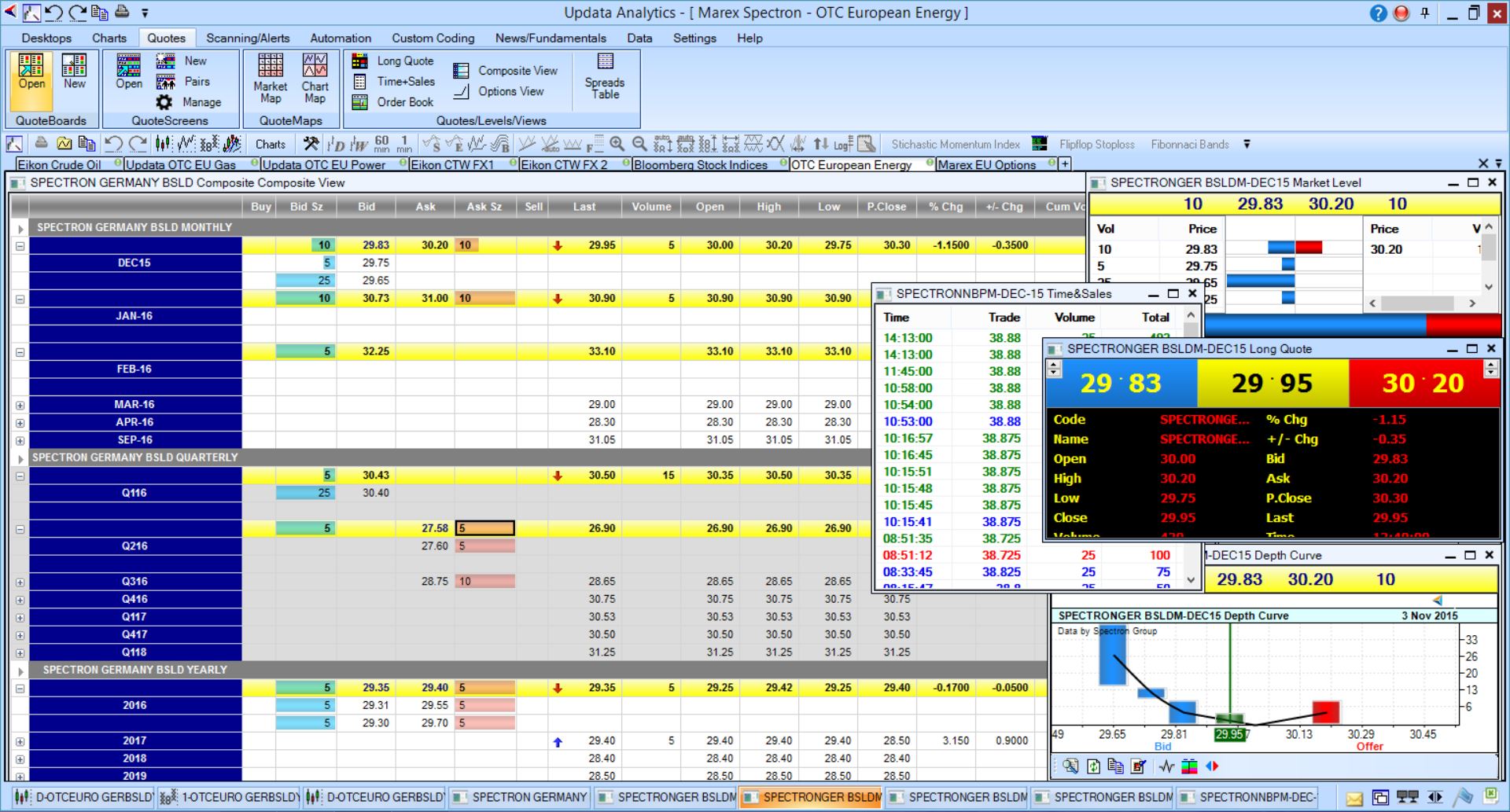Select the candlestick chart type icon

tap(163, 144)
